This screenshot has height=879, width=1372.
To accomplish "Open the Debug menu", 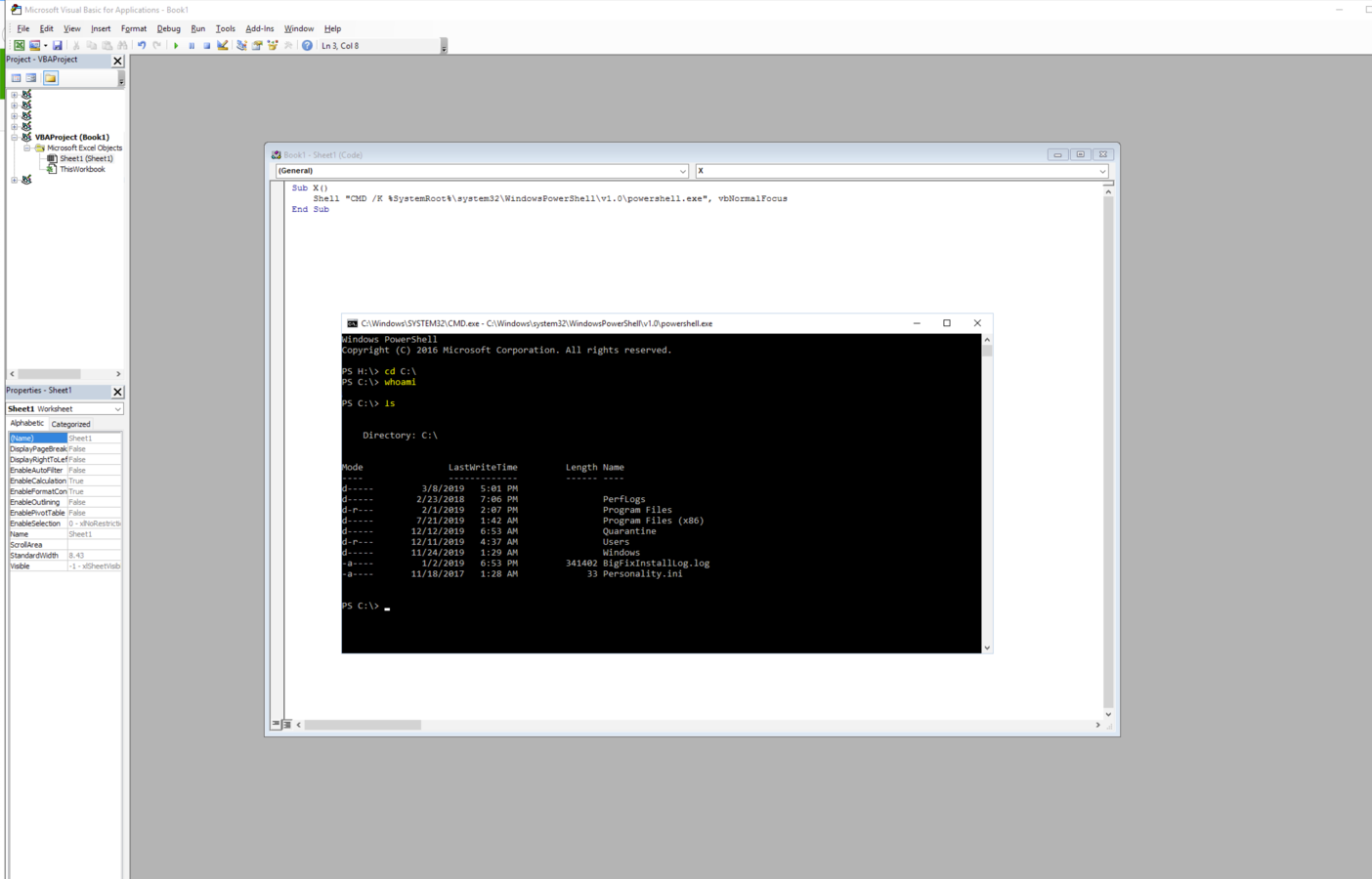I will [x=169, y=29].
